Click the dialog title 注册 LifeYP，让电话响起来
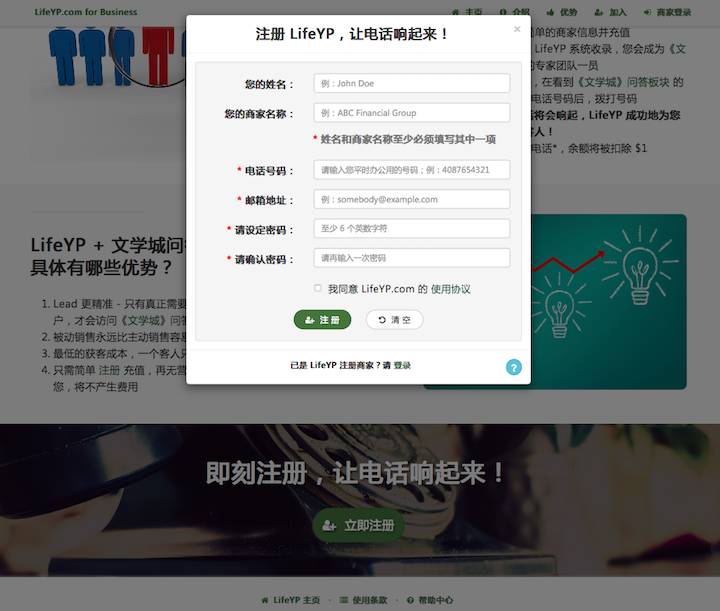This screenshot has height=611, width=720. [352, 34]
